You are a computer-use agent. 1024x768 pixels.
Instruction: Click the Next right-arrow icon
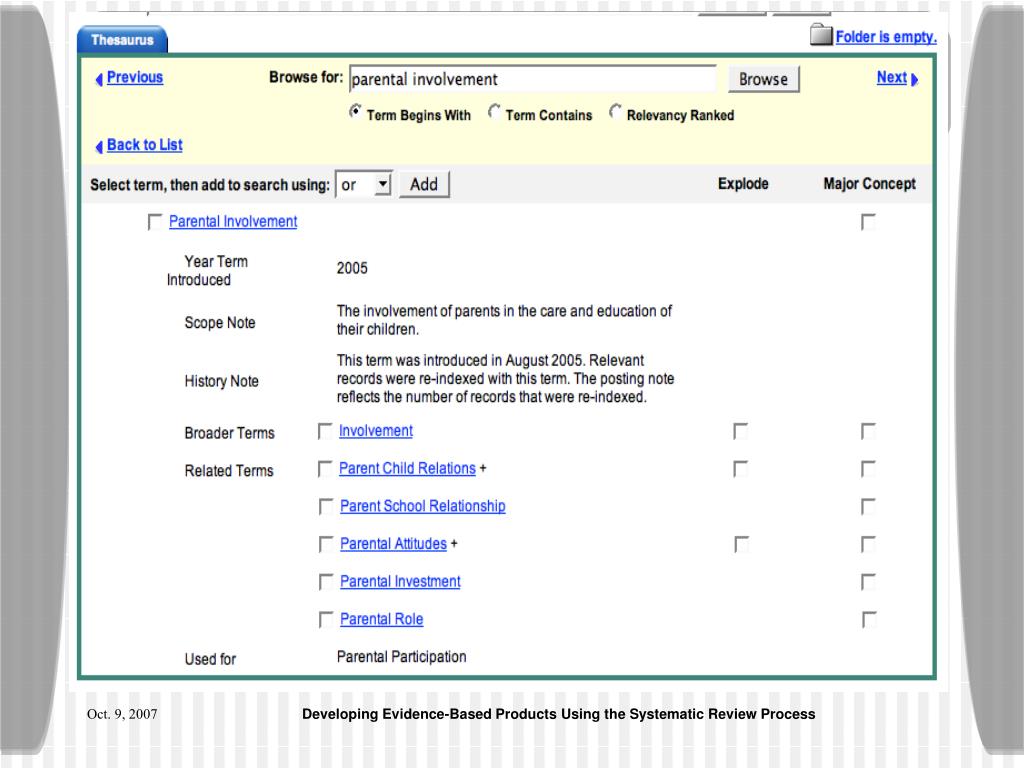914,80
